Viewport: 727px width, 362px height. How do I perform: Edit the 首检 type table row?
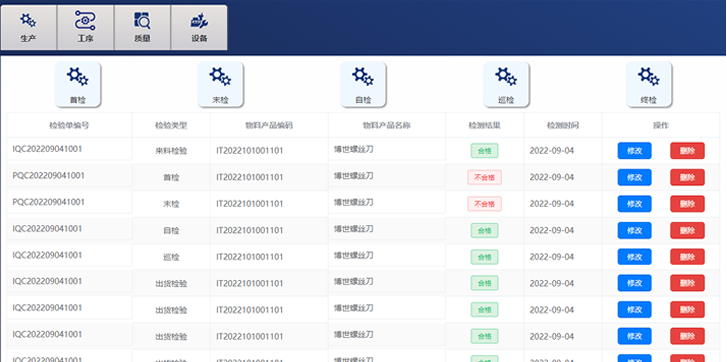click(x=634, y=177)
